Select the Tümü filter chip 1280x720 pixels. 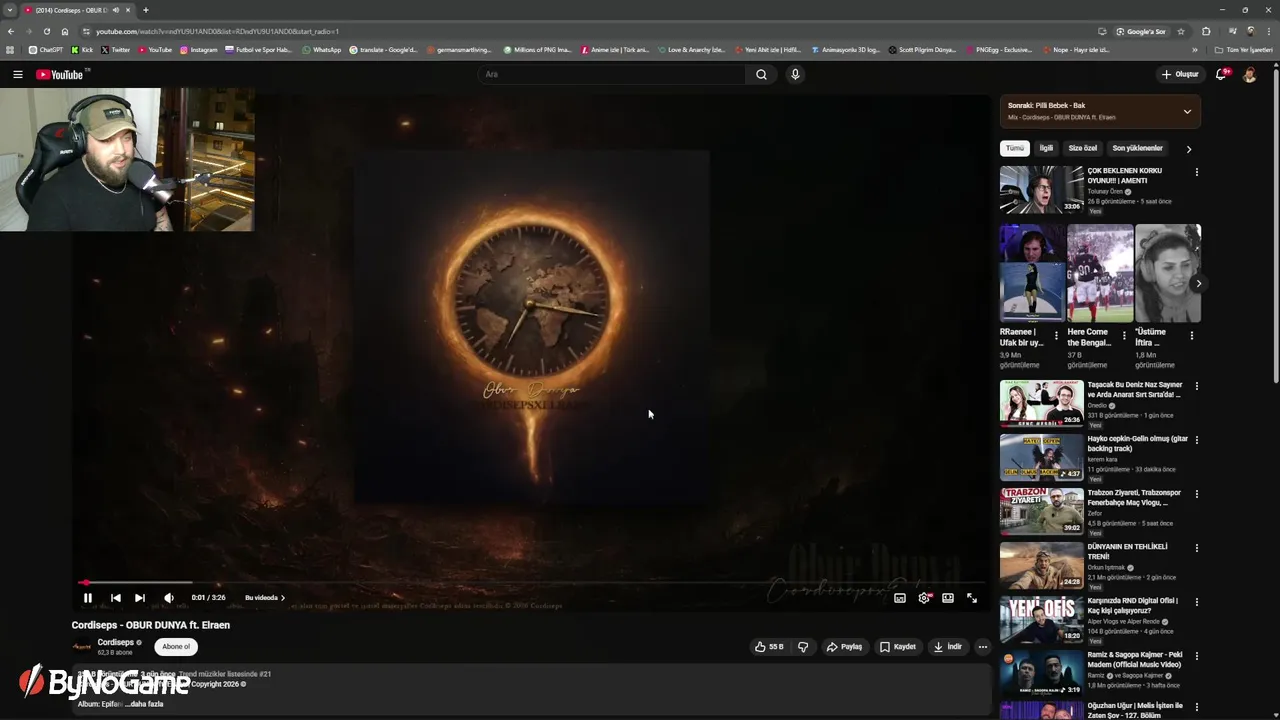pos(1015,148)
